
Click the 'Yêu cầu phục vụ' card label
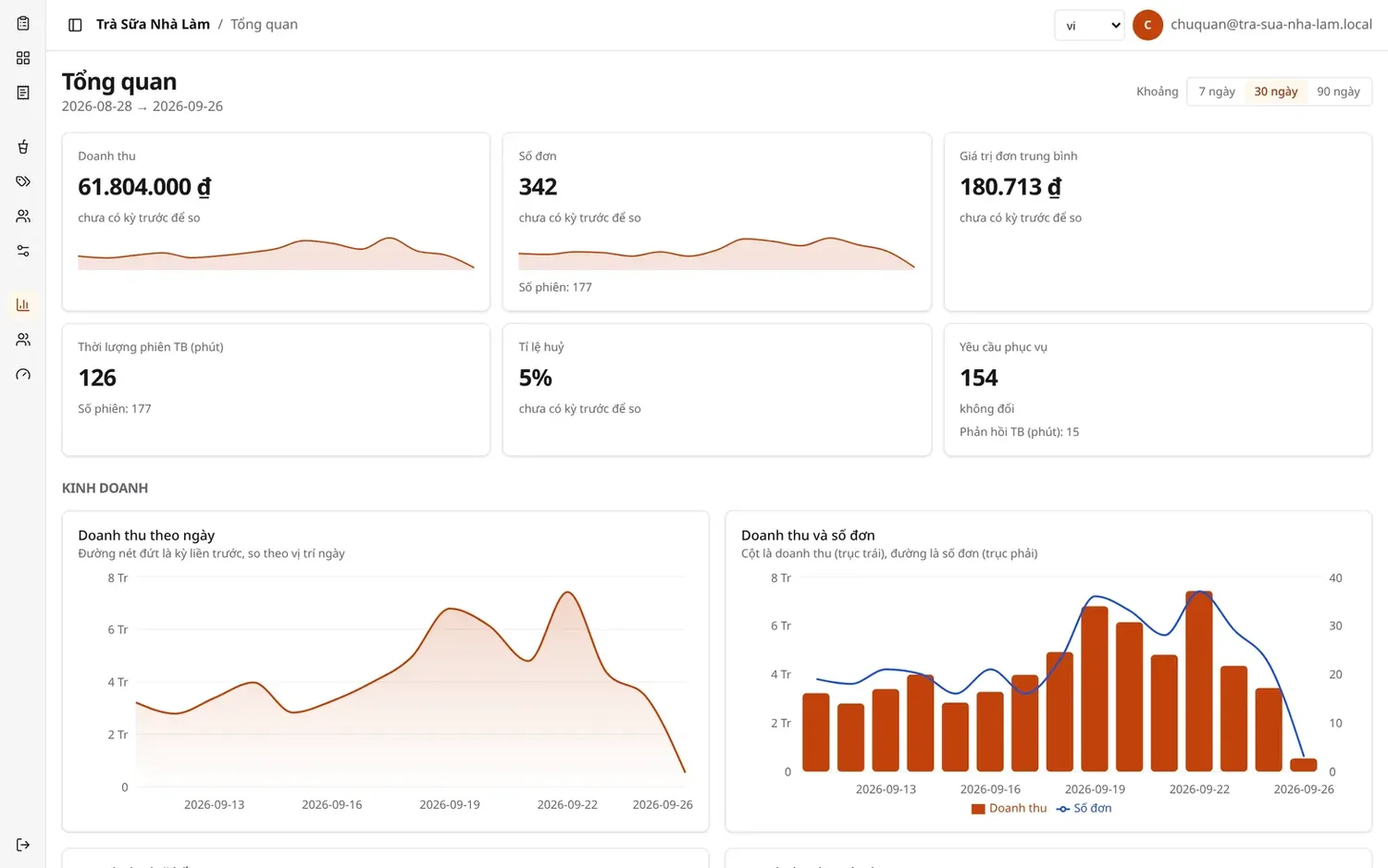tap(1003, 347)
